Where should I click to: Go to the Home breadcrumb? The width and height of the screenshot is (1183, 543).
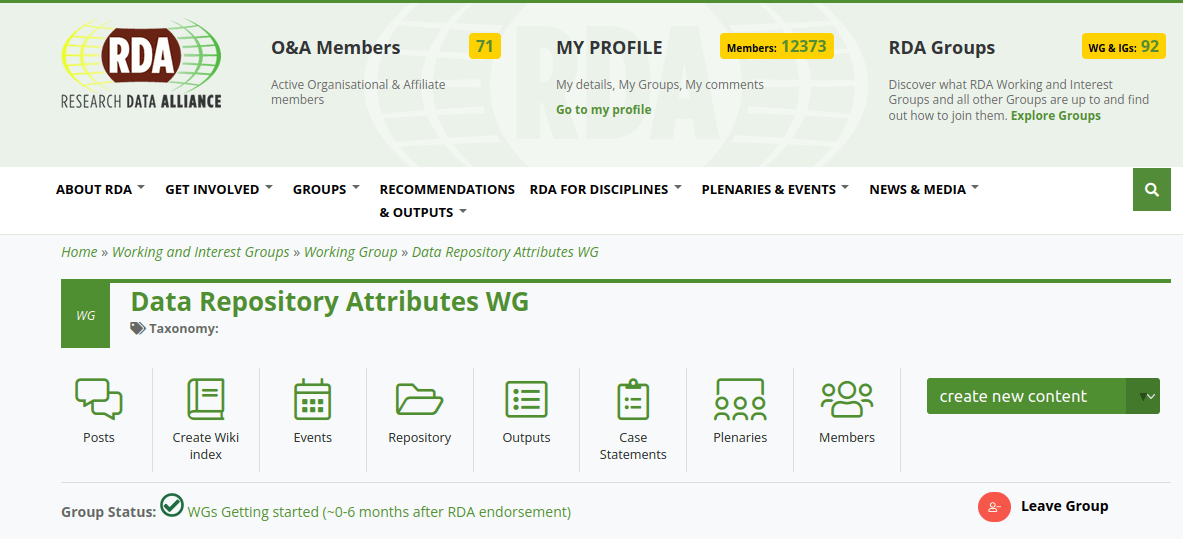point(79,252)
